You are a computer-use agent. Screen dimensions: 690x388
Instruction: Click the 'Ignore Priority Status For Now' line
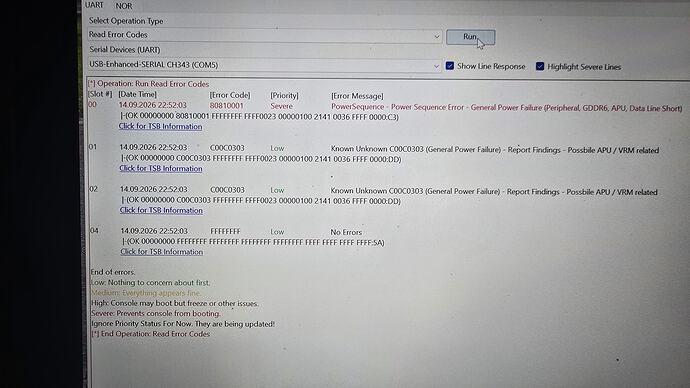tap(183, 324)
